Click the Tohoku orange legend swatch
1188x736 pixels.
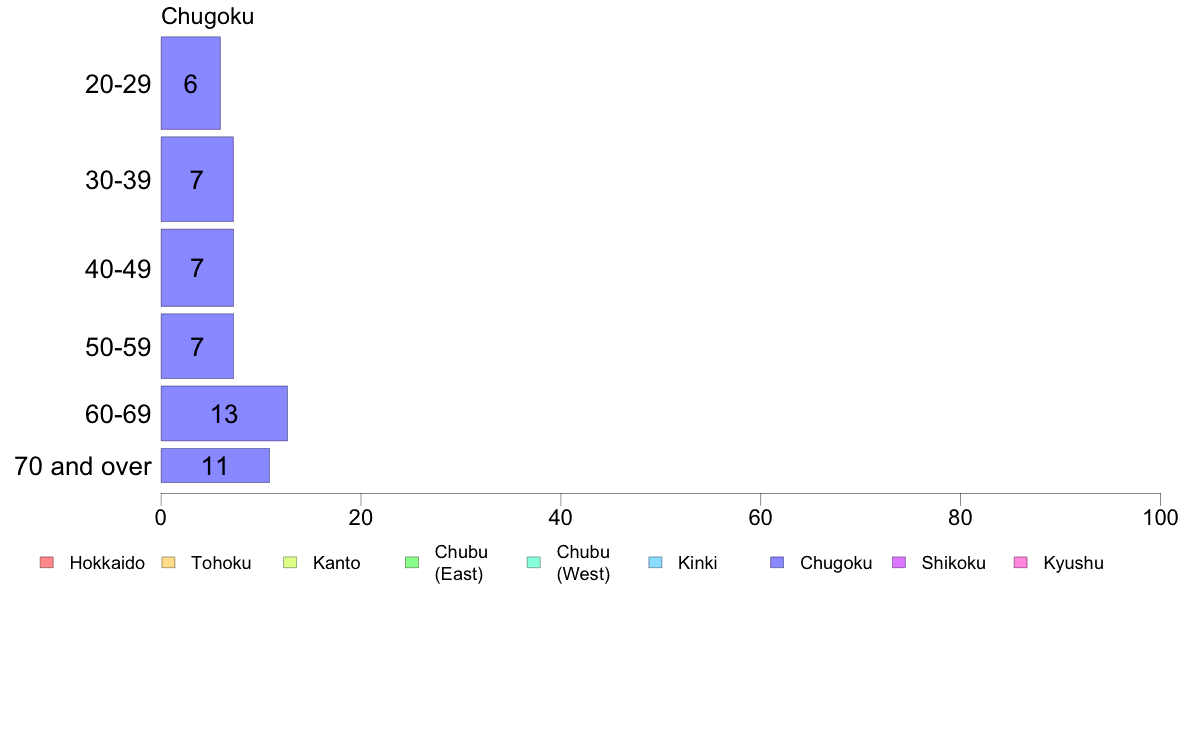click(x=168, y=562)
